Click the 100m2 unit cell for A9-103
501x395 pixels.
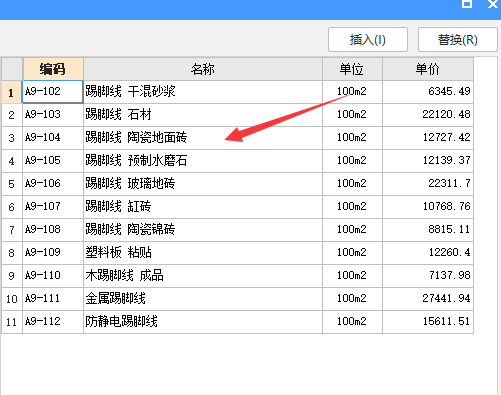352,115
